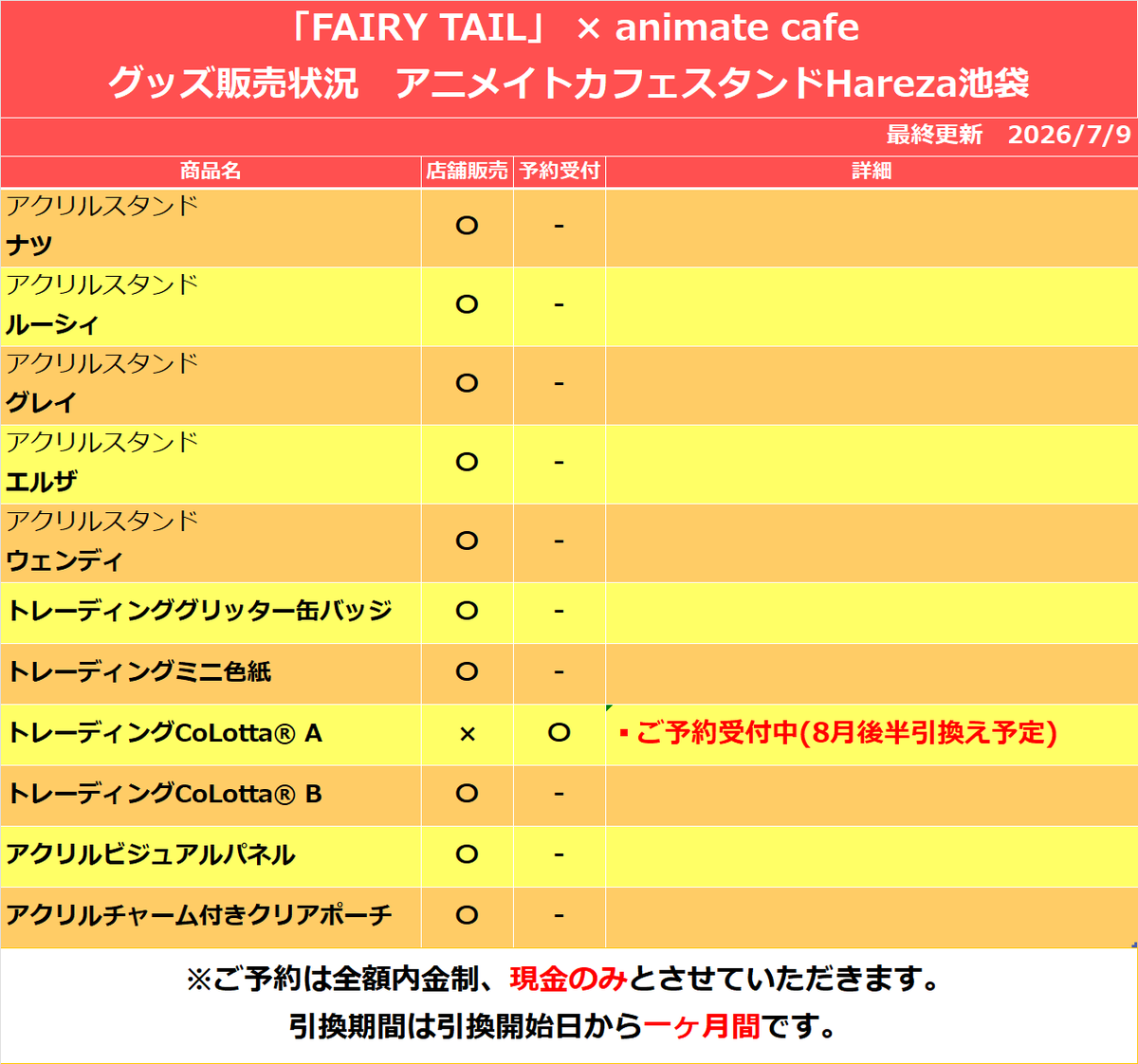Click the 予約受付 dash for ミニ色紙
The image size is (1138, 1064).
pyautogui.click(x=560, y=671)
